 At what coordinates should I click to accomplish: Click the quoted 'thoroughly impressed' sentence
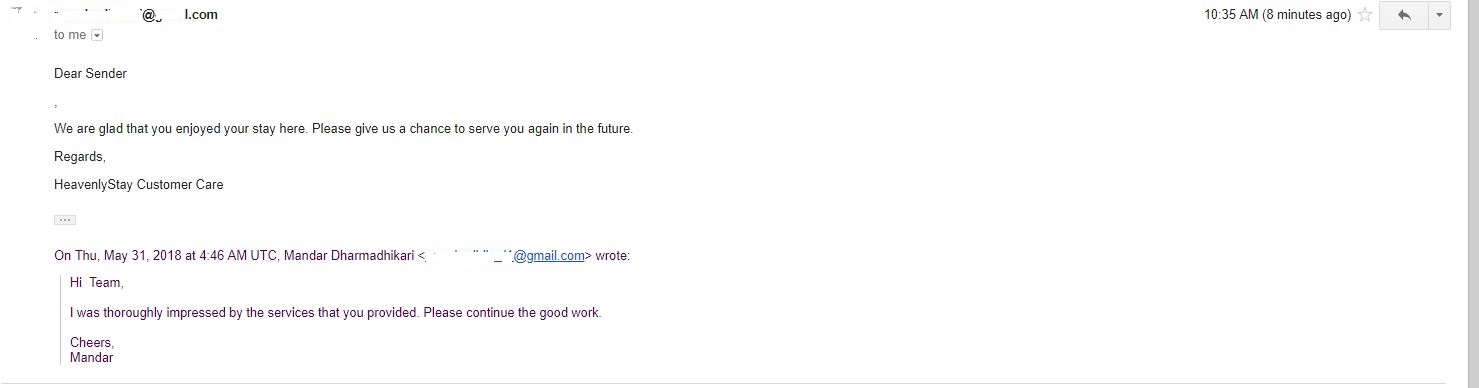coord(336,313)
